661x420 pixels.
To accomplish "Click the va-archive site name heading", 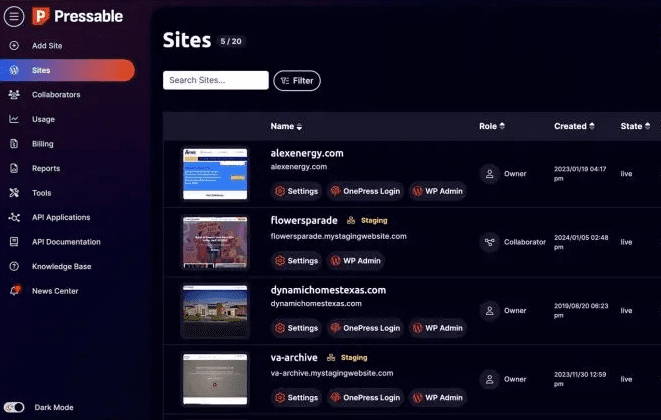I will pos(294,357).
